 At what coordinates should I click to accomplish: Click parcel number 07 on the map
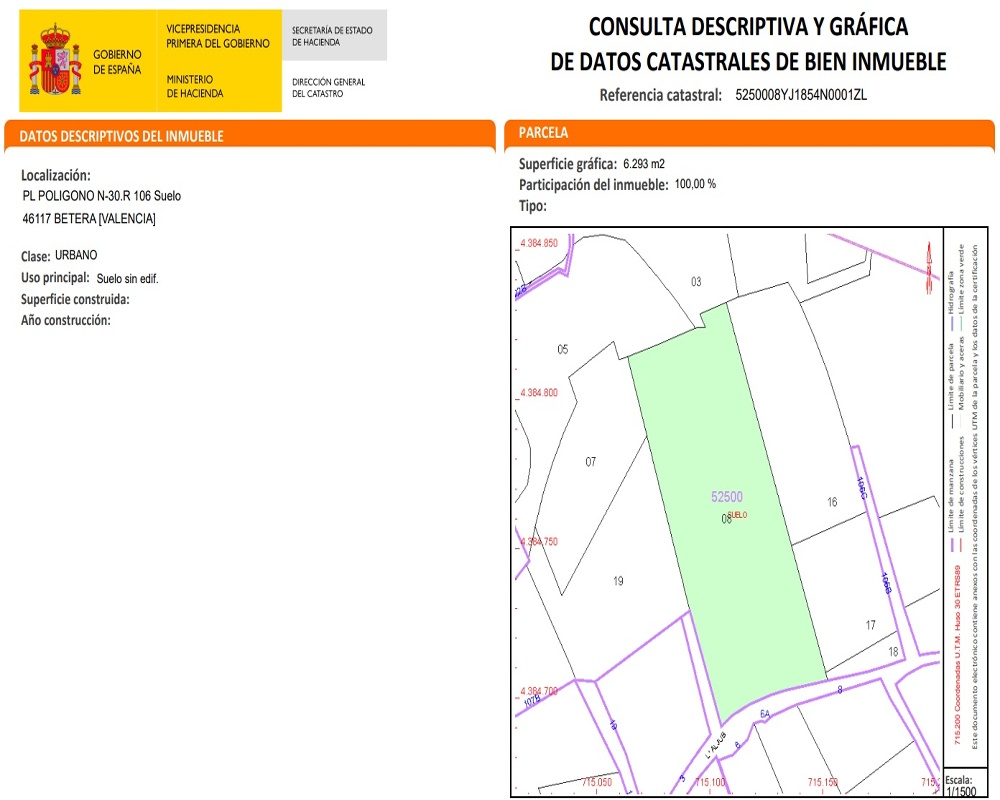(x=591, y=462)
